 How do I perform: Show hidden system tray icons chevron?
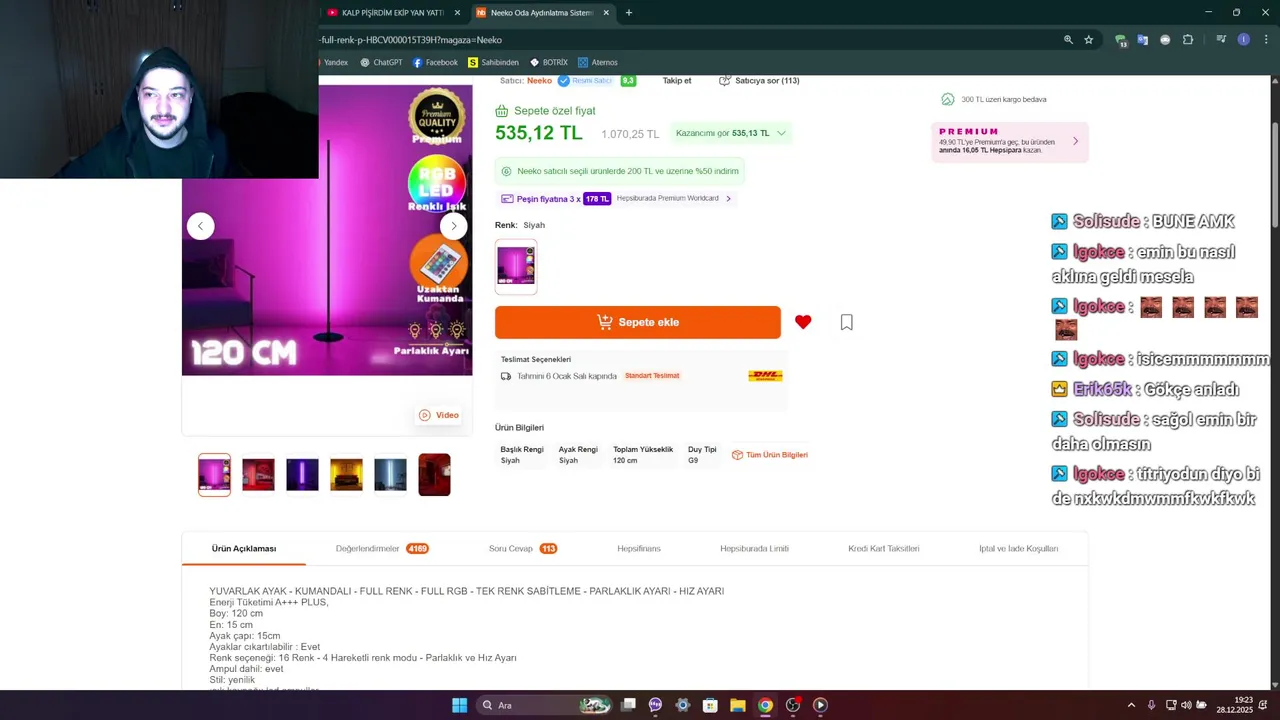[x=1131, y=705]
